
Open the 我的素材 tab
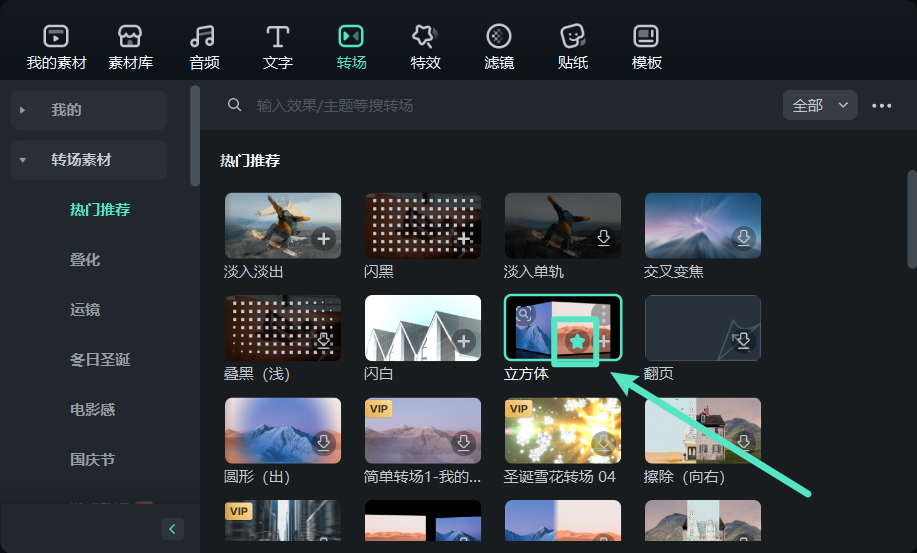tap(56, 48)
